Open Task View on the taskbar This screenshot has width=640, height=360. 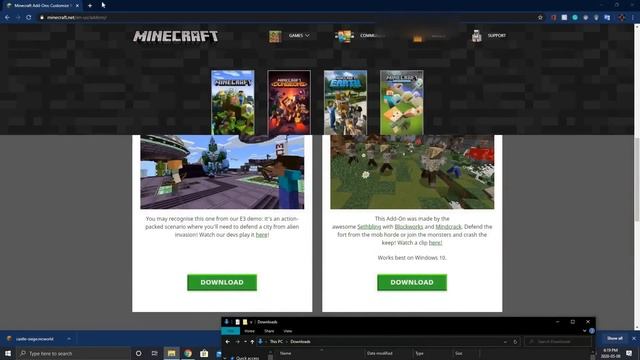[x=154, y=353]
